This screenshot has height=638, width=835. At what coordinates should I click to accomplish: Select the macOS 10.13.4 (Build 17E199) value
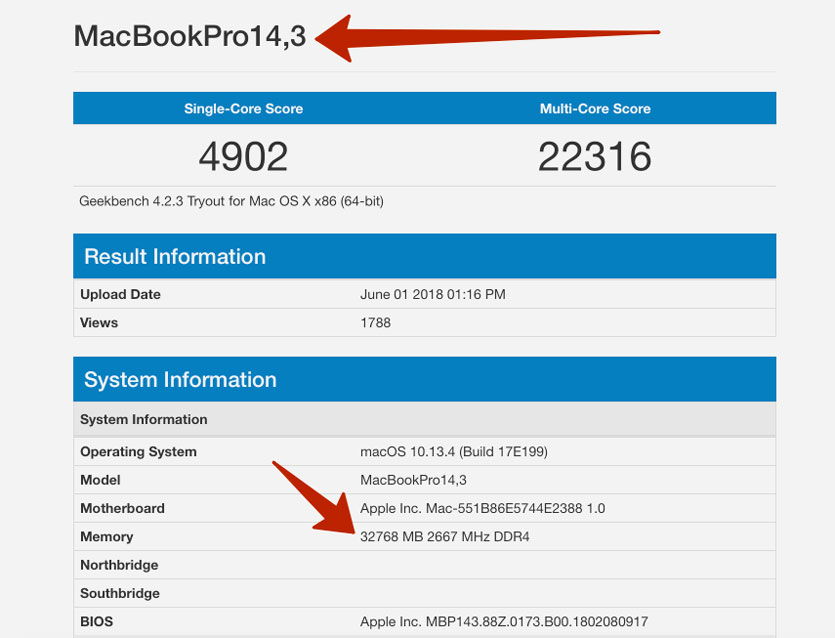(454, 452)
